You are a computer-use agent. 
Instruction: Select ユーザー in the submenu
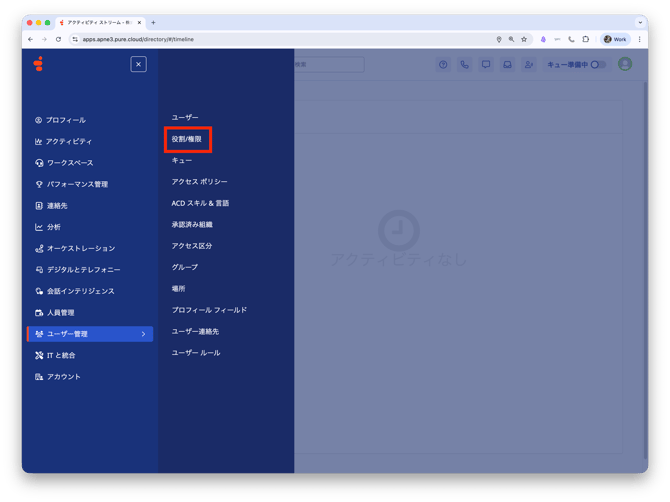pos(185,117)
